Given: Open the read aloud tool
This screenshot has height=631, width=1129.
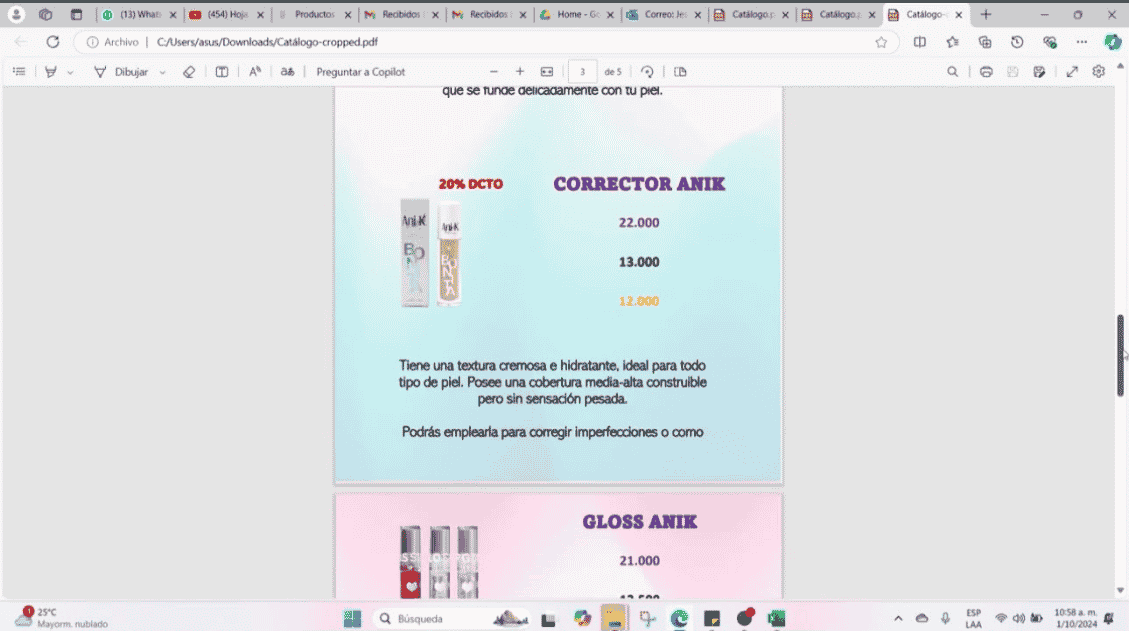Looking at the screenshot, I should (255, 72).
